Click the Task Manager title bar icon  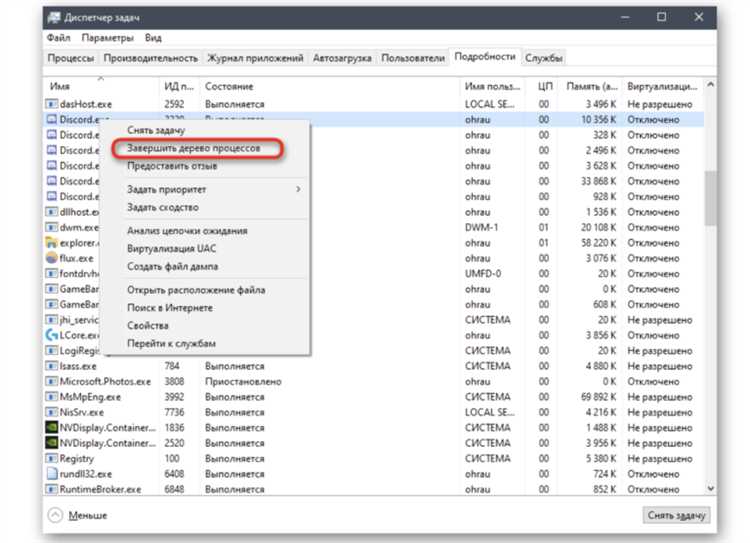pos(53,17)
